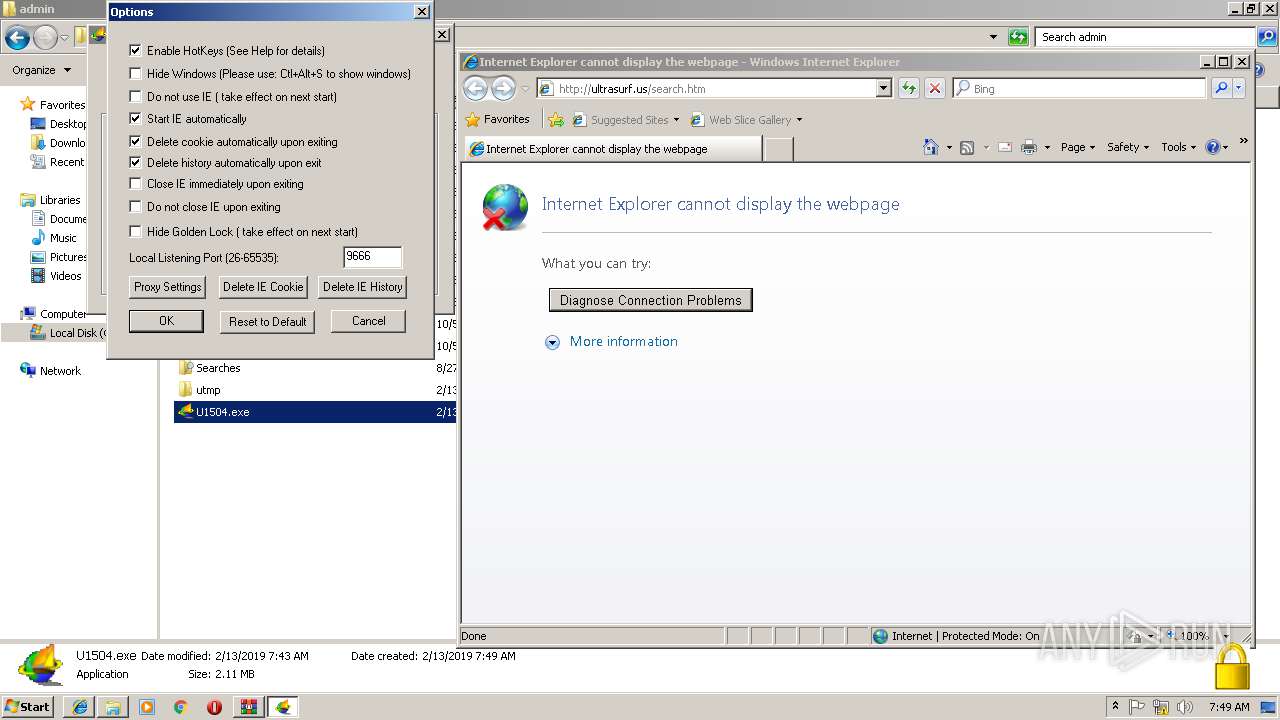Show hidden tray icons arrow
This screenshot has width=1280, height=720.
pos(1116,706)
